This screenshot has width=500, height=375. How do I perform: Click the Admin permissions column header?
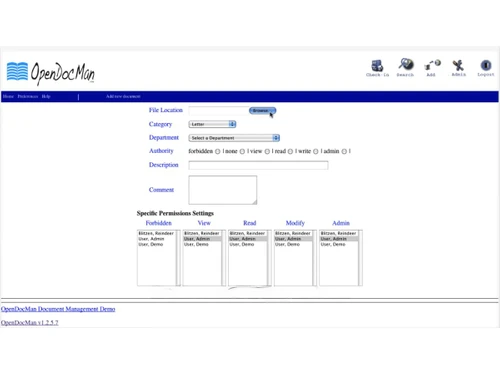tap(341, 223)
